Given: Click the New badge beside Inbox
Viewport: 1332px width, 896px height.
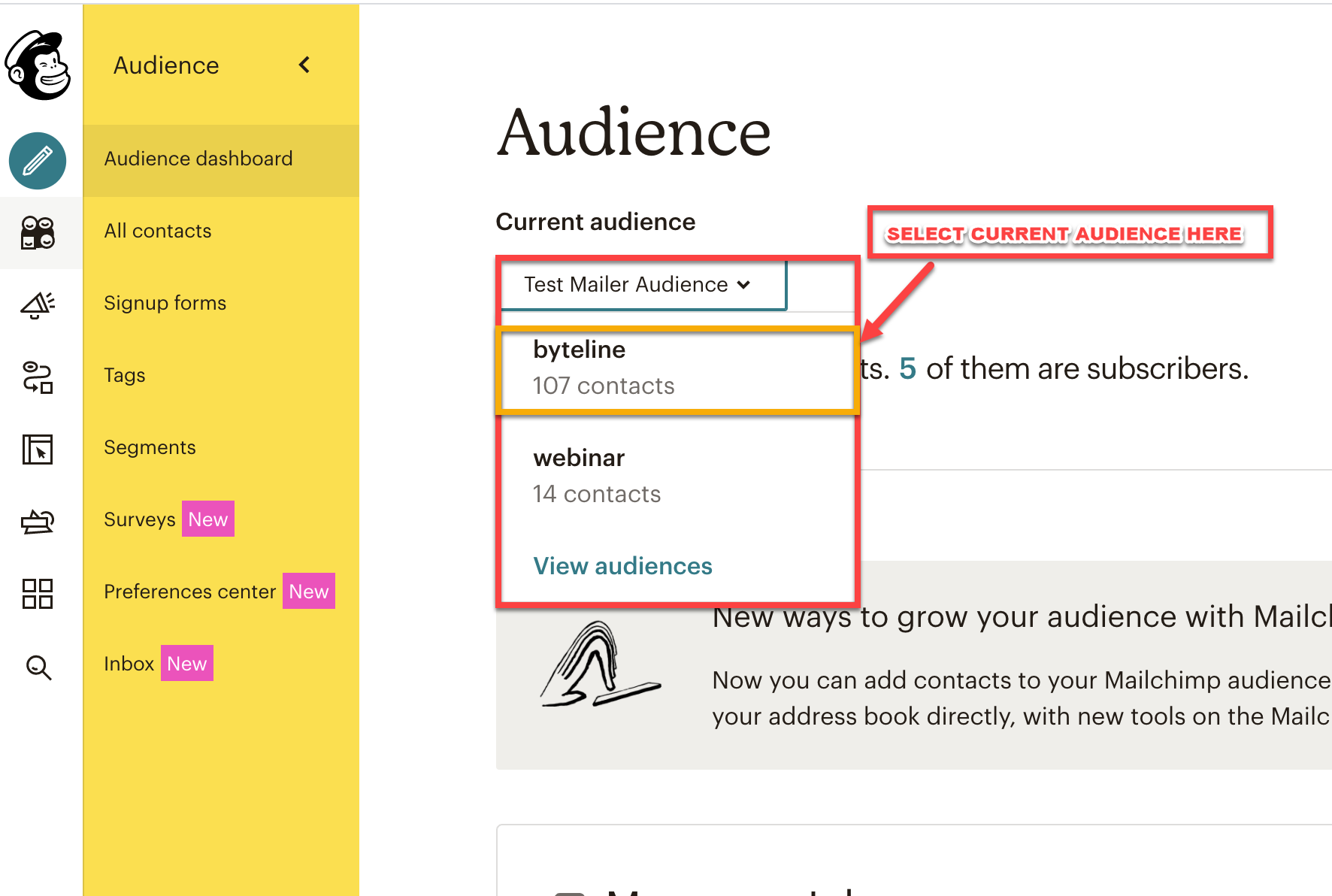Looking at the screenshot, I should click(x=187, y=663).
